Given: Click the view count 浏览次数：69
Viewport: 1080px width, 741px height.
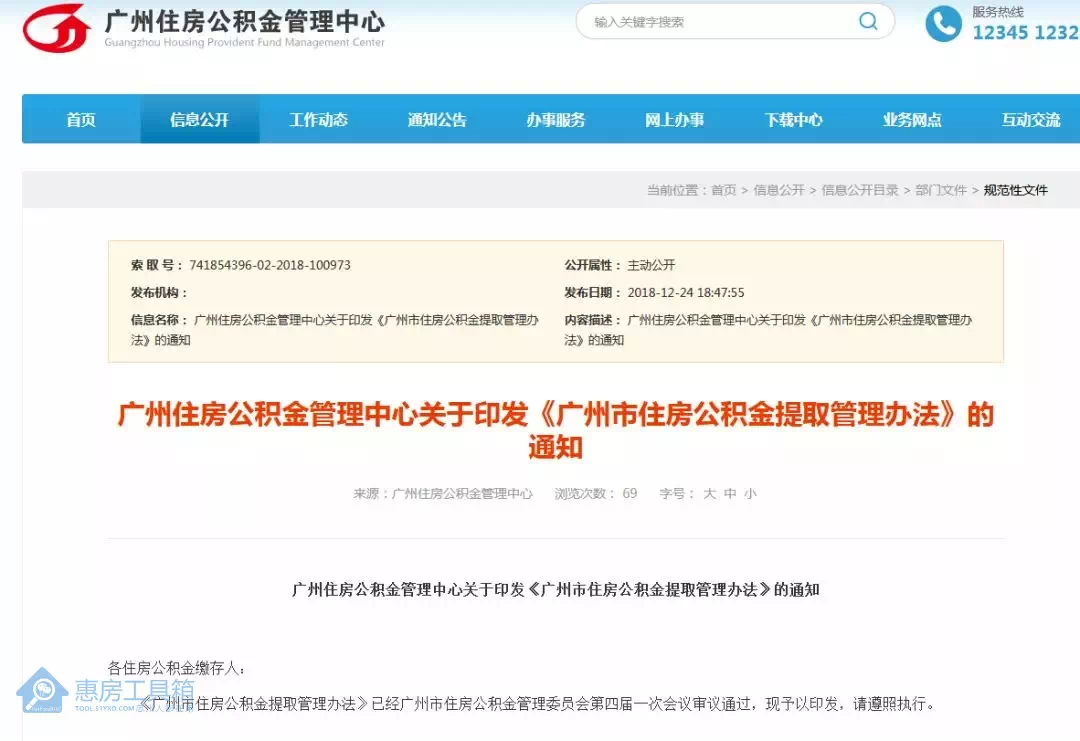Looking at the screenshot, I should pos(596,494).
